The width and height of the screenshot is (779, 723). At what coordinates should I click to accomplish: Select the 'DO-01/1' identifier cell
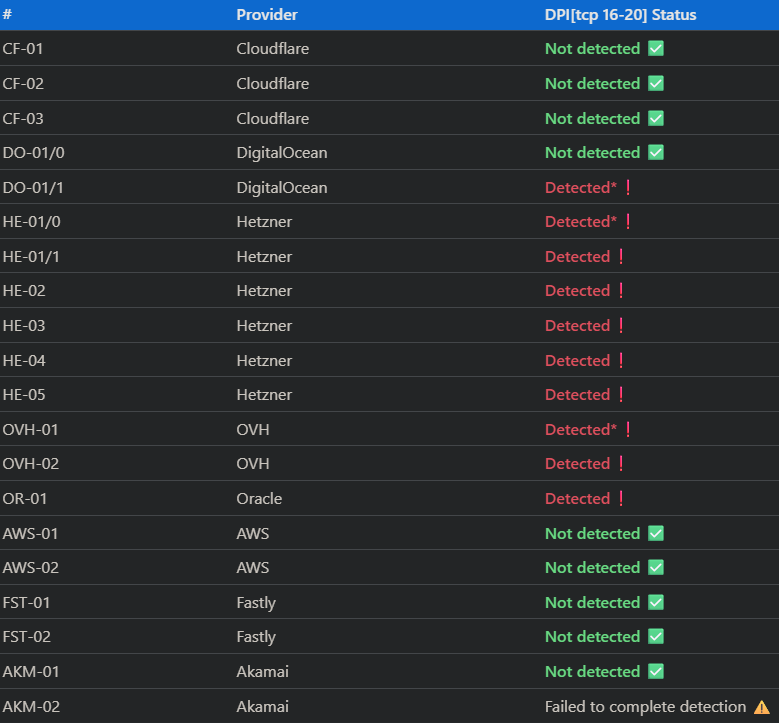tap(33, 187)
